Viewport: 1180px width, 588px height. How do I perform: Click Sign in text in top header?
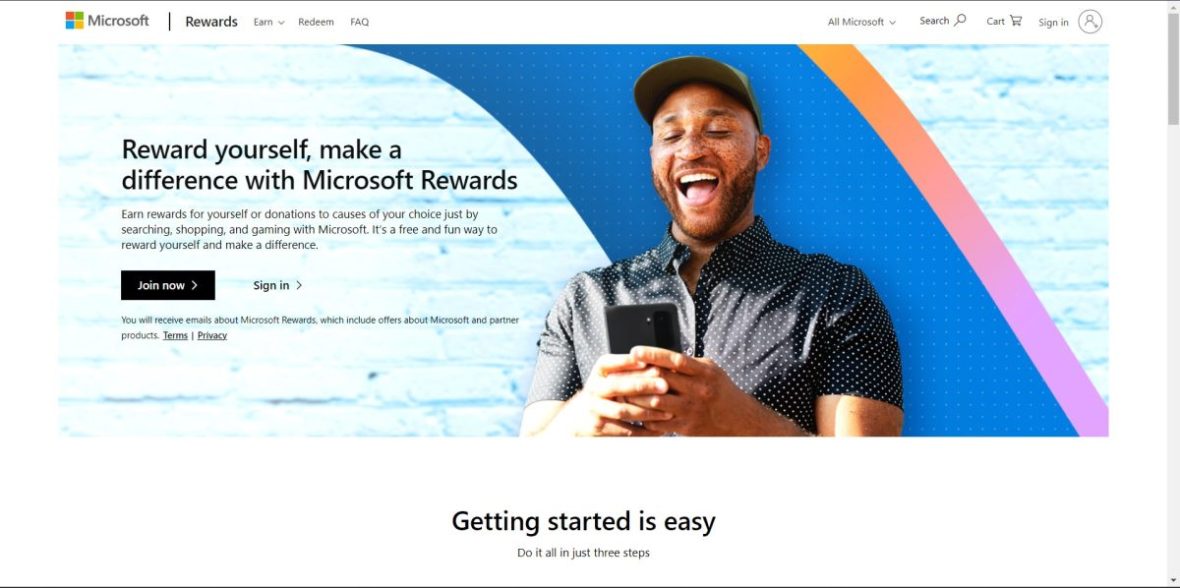coord(1053,22)
